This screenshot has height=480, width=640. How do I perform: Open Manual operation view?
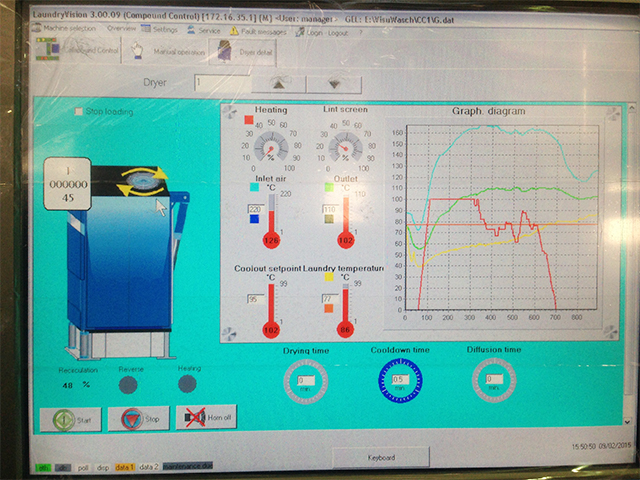click(168, 51)
